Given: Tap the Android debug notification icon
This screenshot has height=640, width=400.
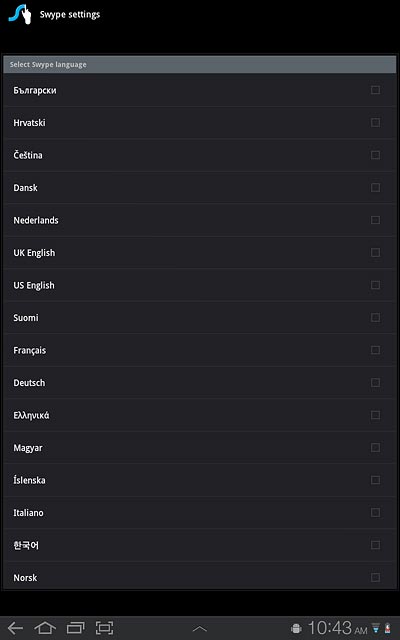Looking at the screenshot, I should [x=296, y=629].
